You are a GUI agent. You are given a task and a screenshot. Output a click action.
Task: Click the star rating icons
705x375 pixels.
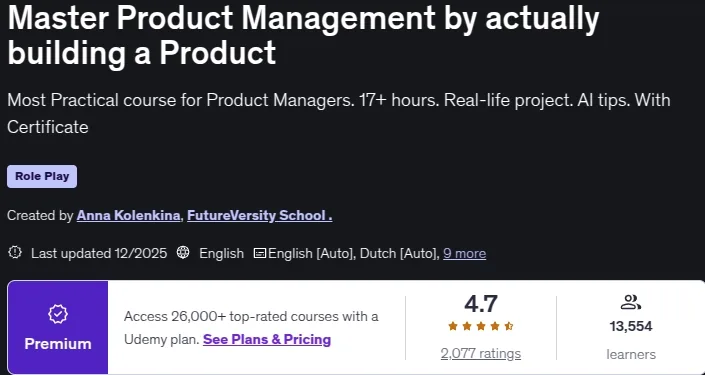coord(481,326)
